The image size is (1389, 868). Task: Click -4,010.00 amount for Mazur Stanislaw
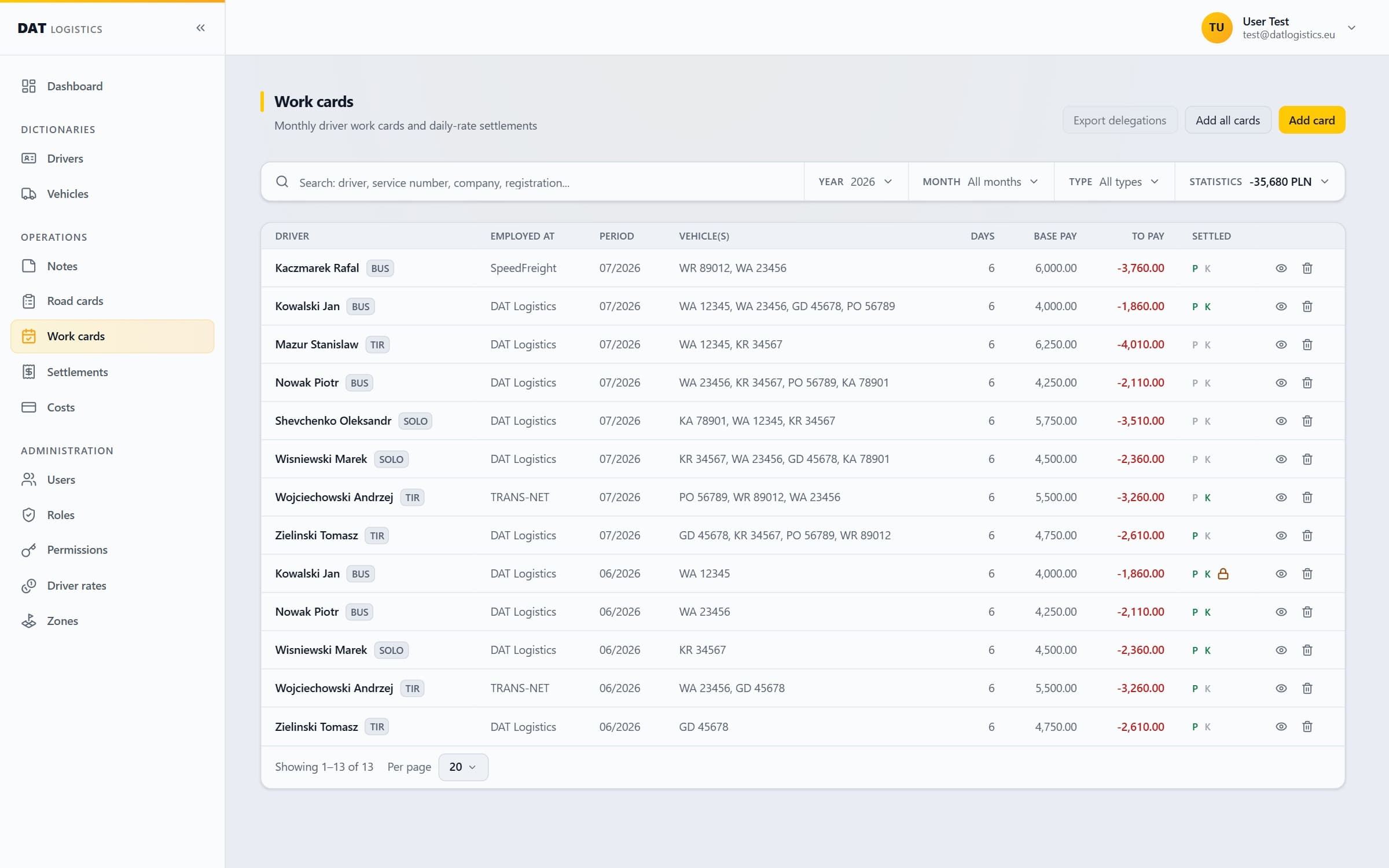(1140, 344)
